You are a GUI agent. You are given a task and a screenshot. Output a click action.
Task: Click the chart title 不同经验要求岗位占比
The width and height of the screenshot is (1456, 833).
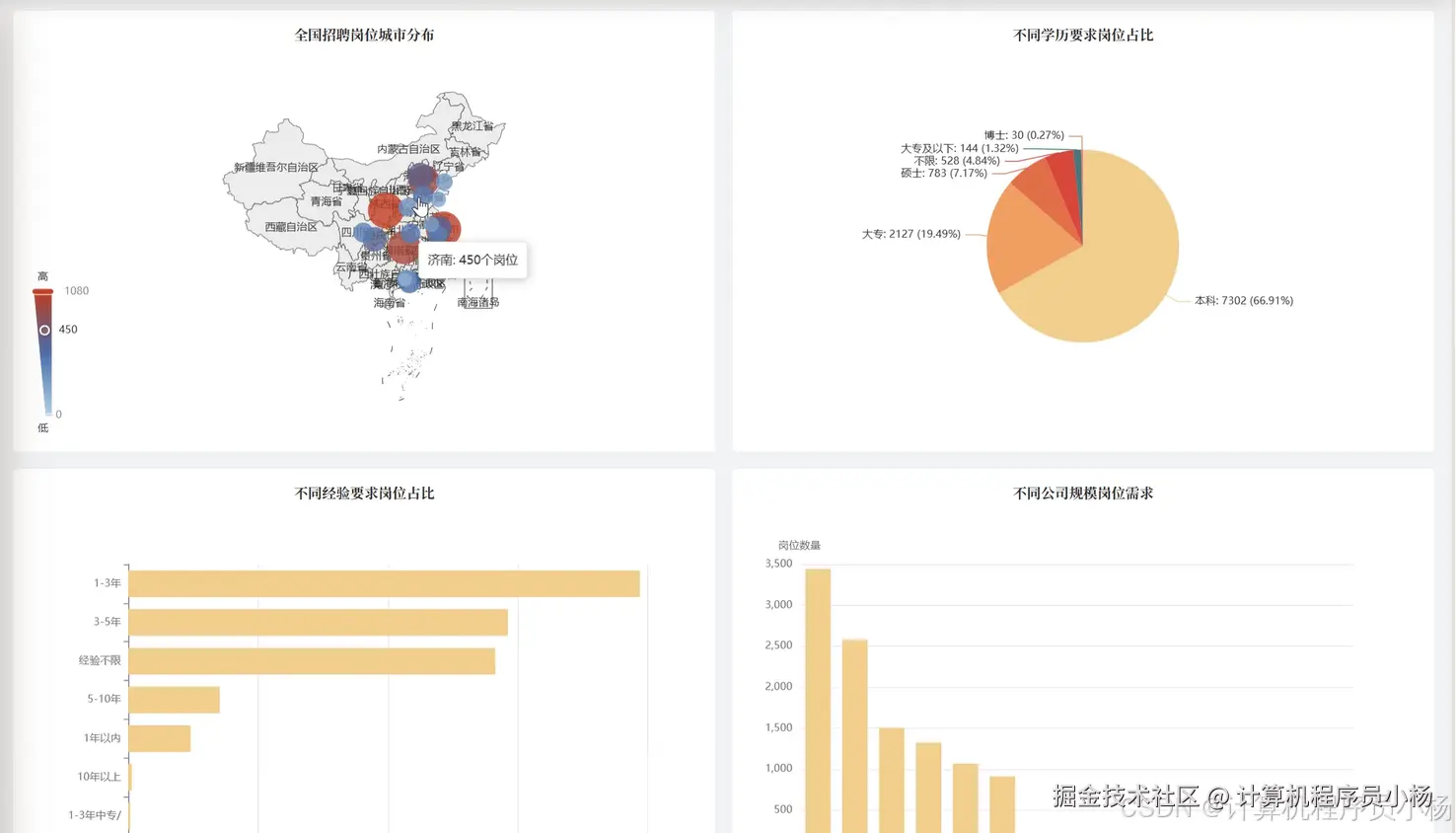(364, 492)
